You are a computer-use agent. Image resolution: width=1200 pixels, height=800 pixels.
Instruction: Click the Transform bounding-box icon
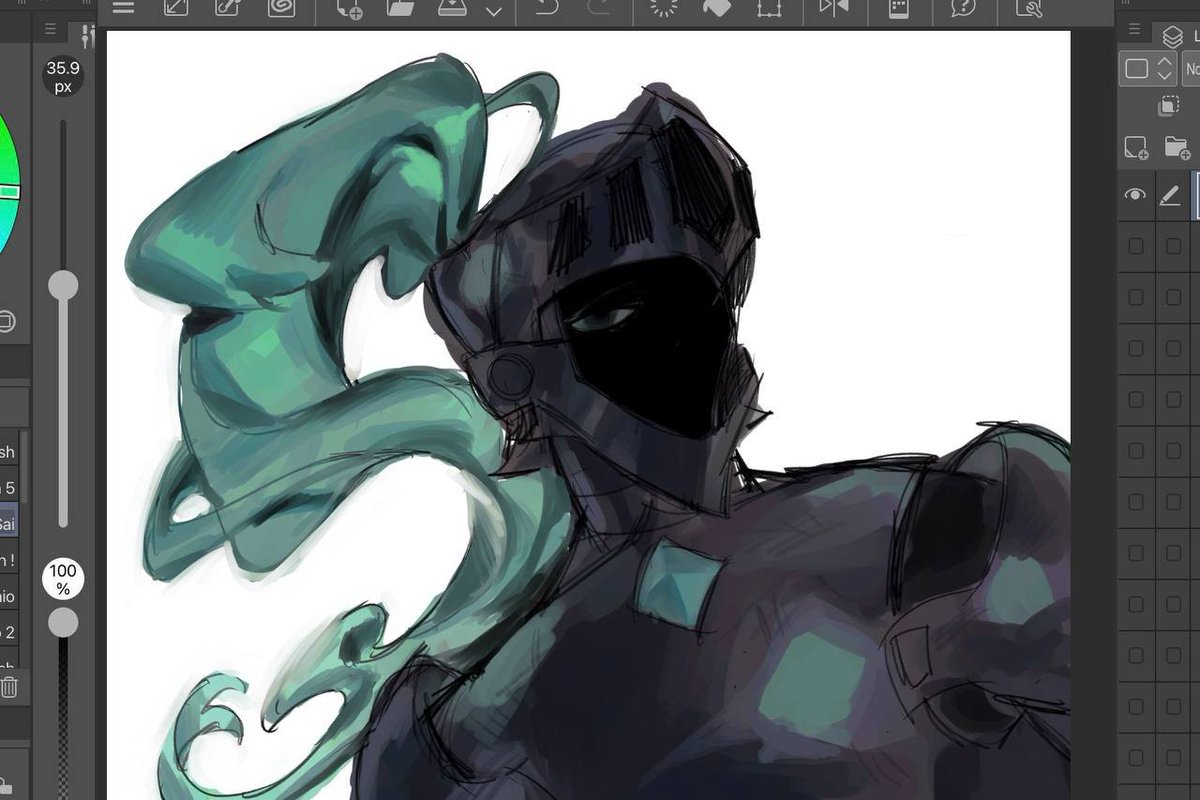[768, 8]
